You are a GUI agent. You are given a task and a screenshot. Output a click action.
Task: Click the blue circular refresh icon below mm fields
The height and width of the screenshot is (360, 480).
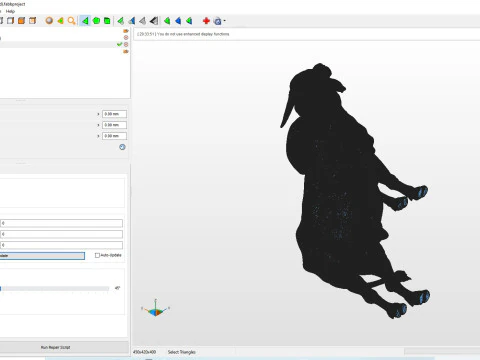tap(122, 147)
